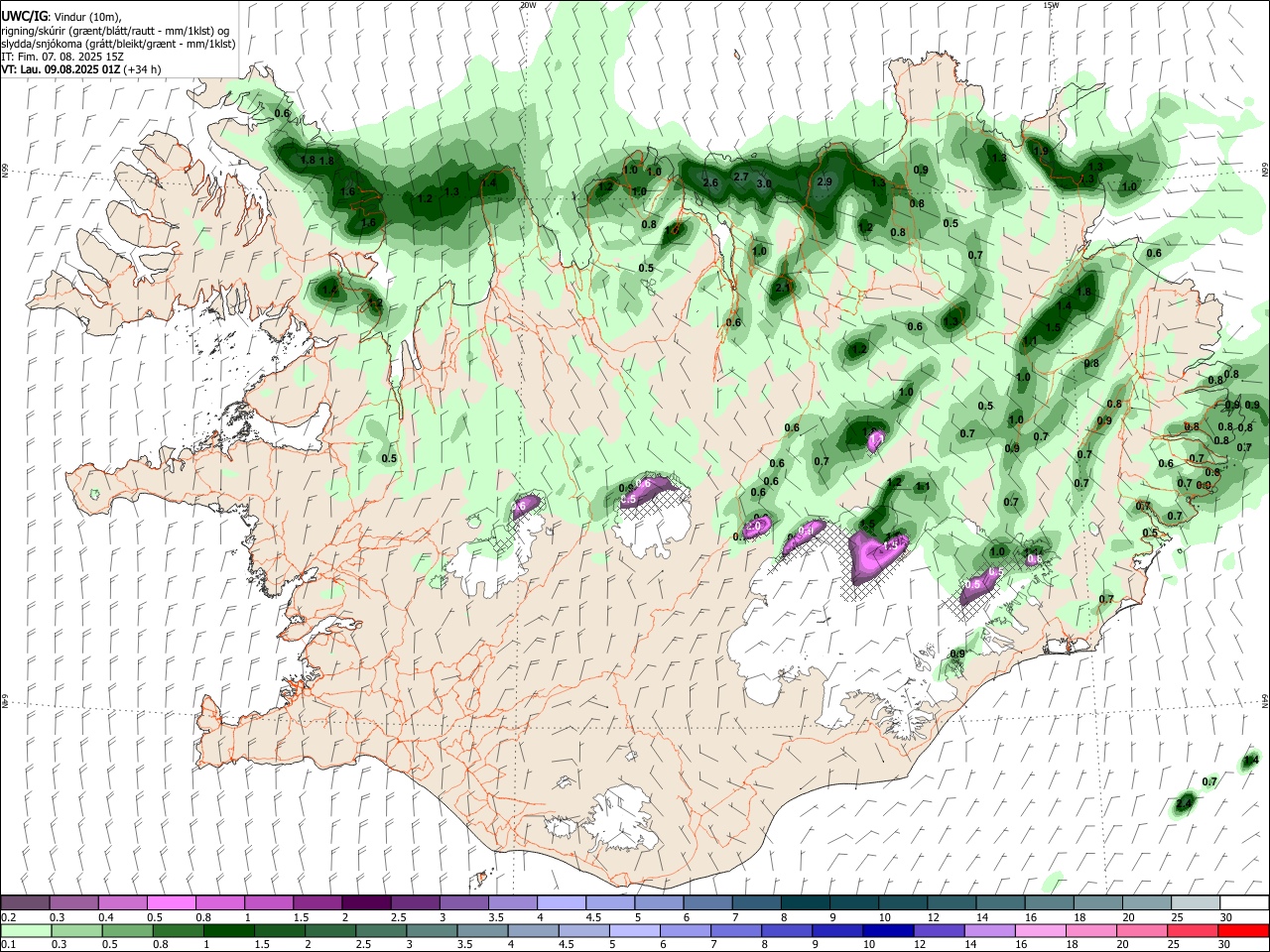The height and width of the screenshot is (952, 1270).
Task: Click the '20W' longitude label at top
Action: point(528,5)
